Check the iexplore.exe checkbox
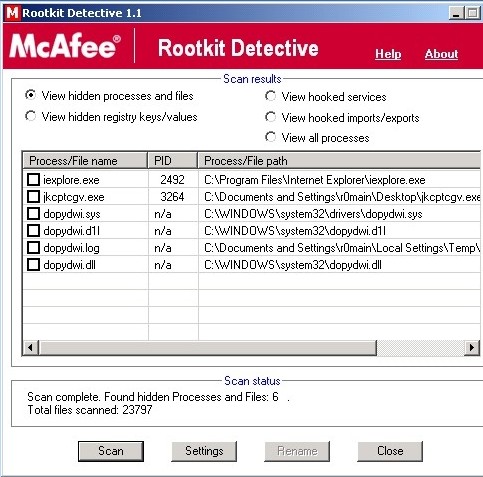The width and height of the screenshot is (483, 477). (33, 180)
